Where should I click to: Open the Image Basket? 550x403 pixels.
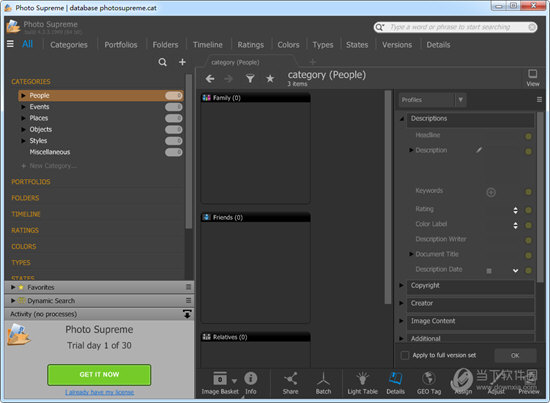coord(220,383)
